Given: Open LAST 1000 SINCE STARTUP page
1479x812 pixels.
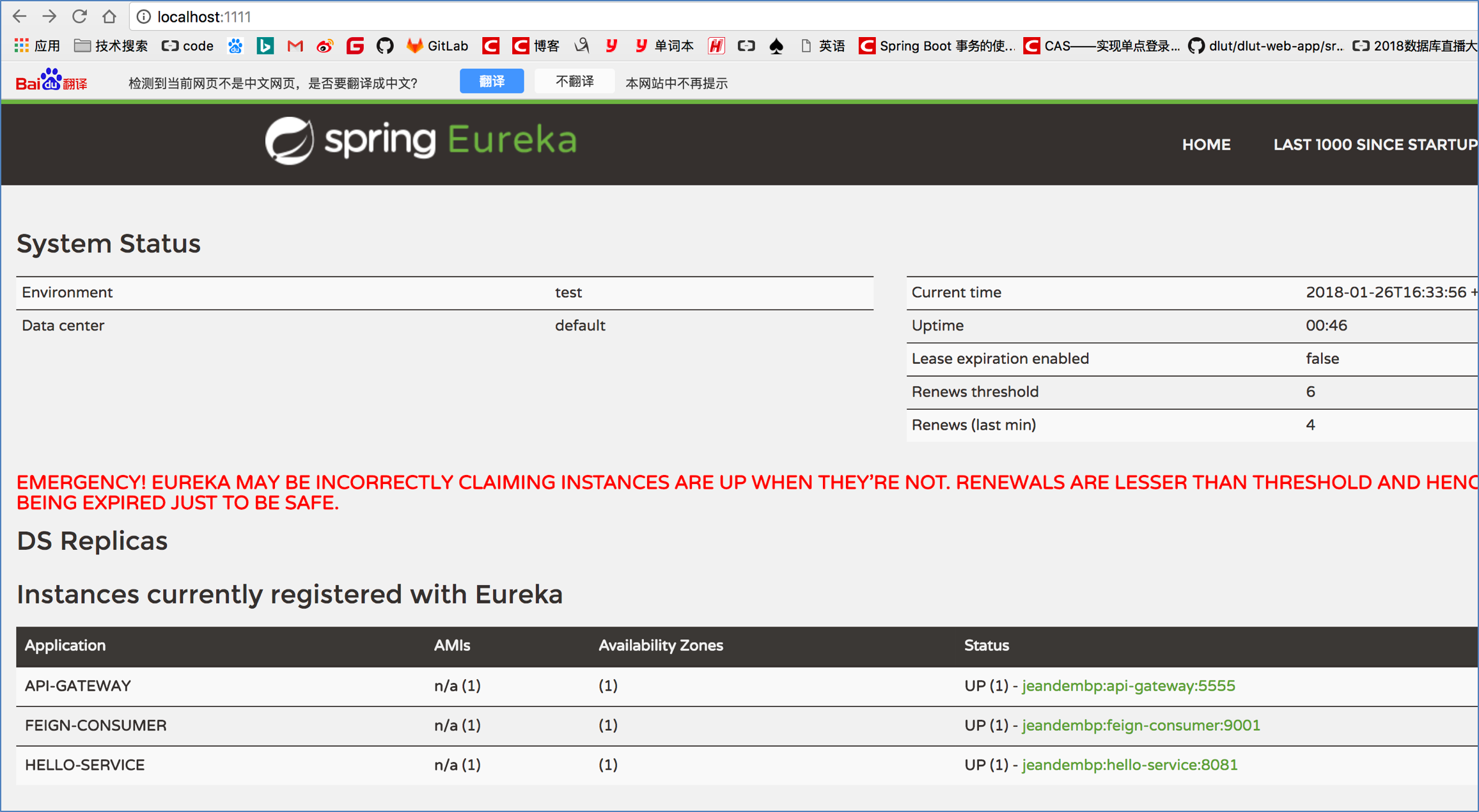Looking at the screenshot, I should 1375,145.
